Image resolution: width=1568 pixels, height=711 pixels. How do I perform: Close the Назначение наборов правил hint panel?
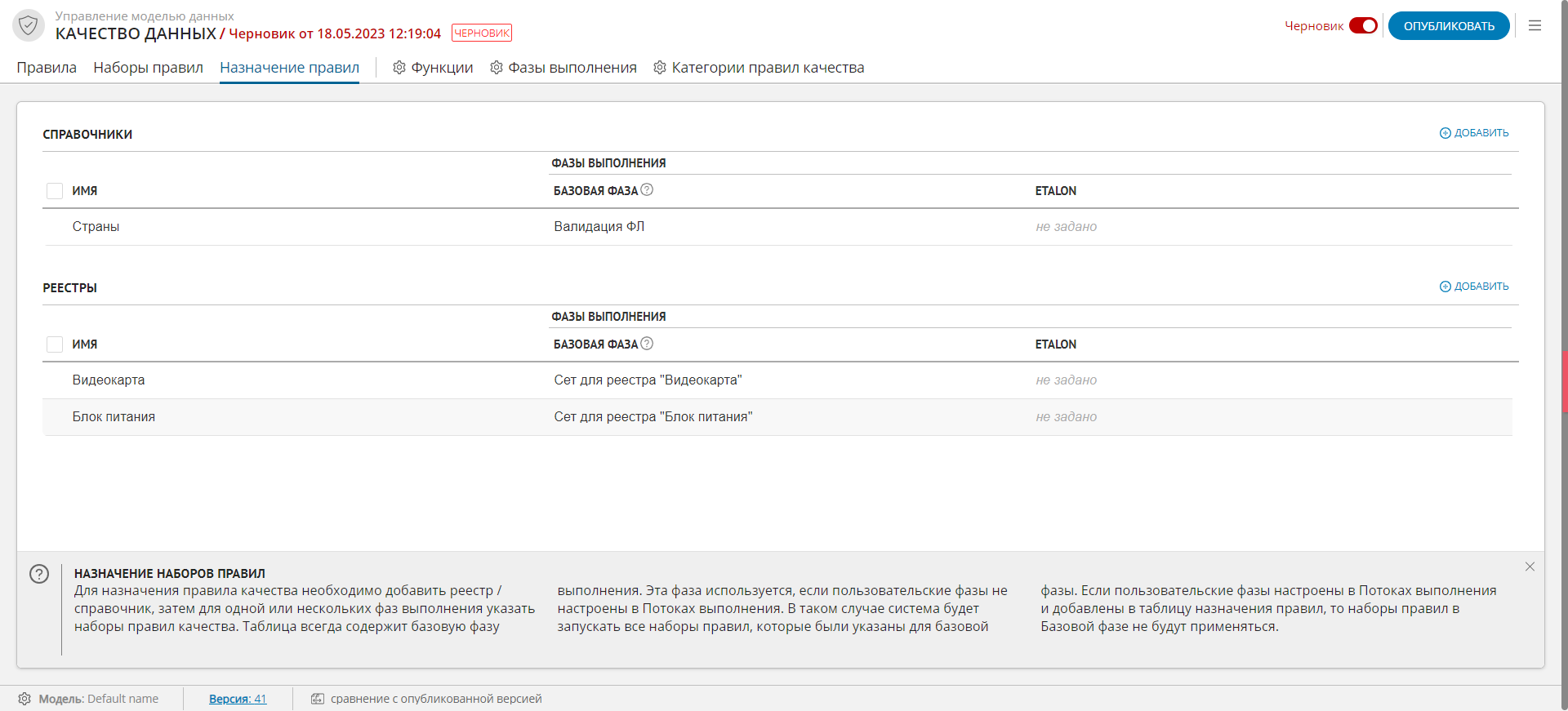pos(1530,567)
